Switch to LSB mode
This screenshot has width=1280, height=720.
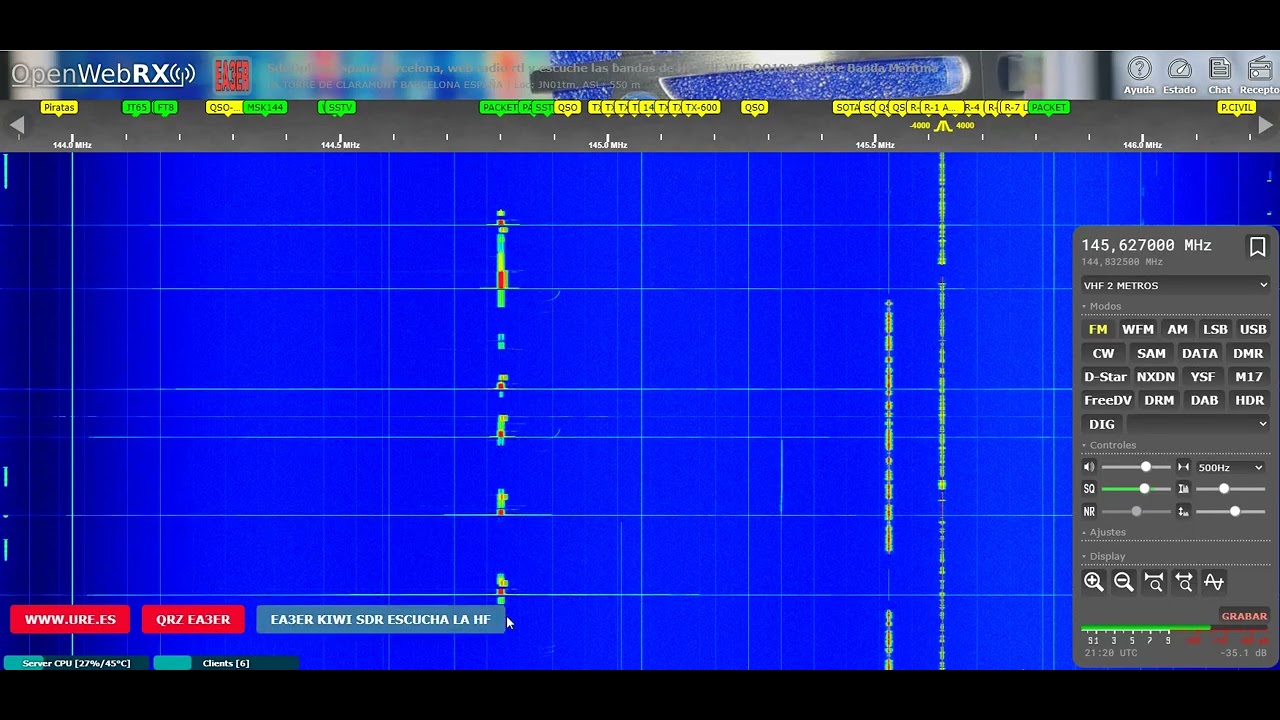click(1215, 330)
